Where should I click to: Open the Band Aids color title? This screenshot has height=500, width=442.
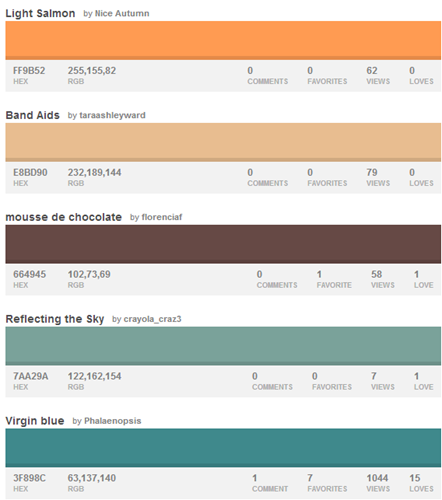[33, 115]
